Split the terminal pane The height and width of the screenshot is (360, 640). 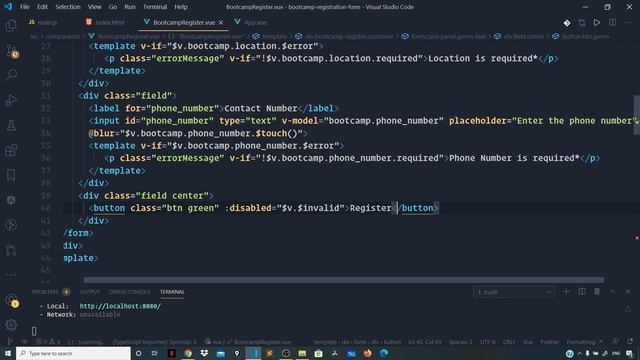click(x=582, y=291)
